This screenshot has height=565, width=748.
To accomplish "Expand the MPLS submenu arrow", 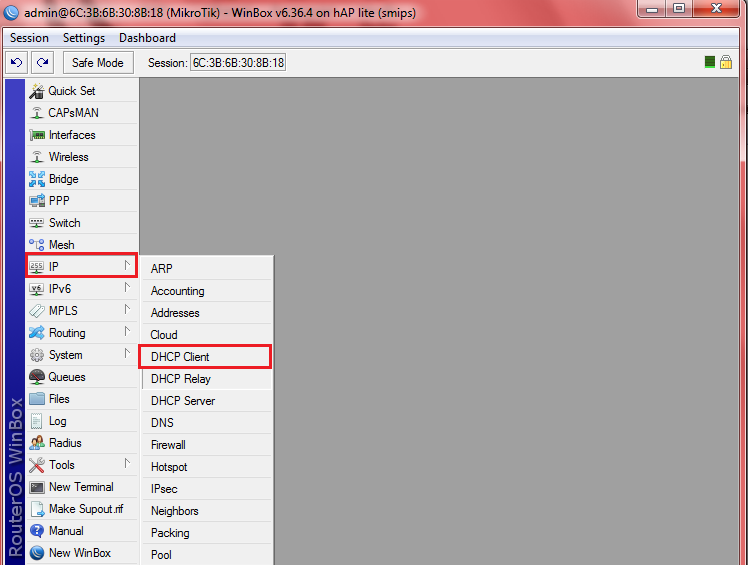I will click(127, 310).
